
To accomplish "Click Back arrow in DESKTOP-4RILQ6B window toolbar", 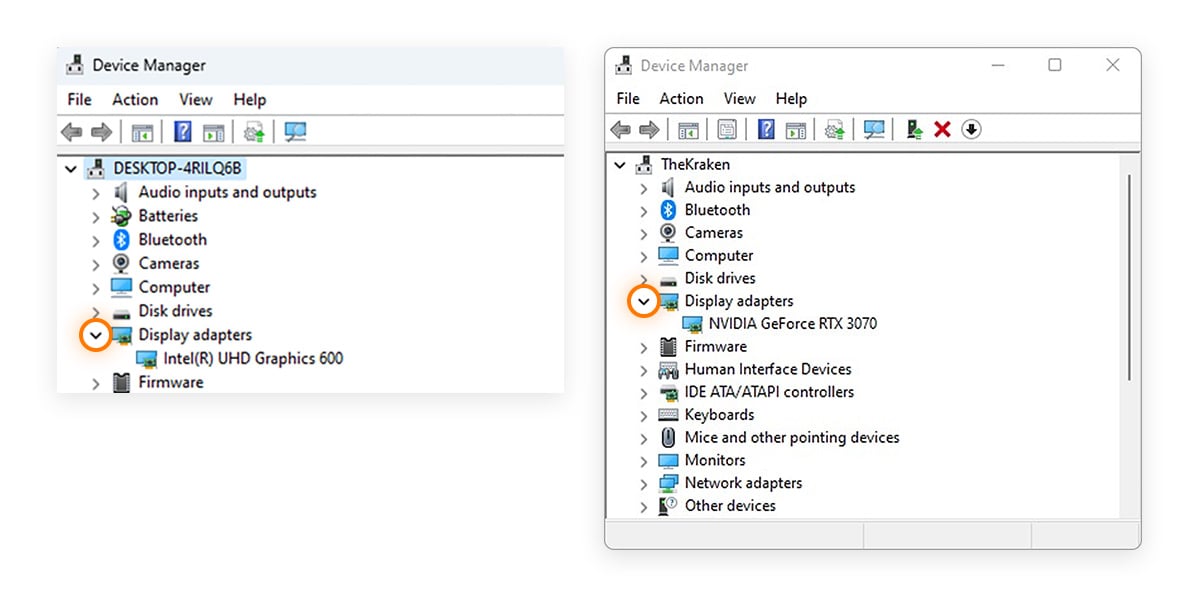I will pyautogui.click(x=72, y=132).
